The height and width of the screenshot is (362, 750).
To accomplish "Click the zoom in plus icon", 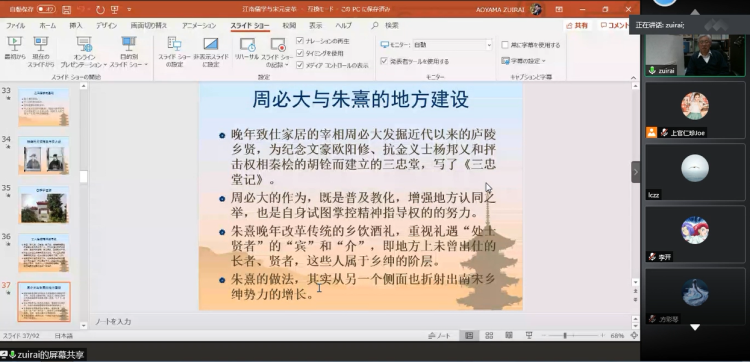I will (603, 336).
